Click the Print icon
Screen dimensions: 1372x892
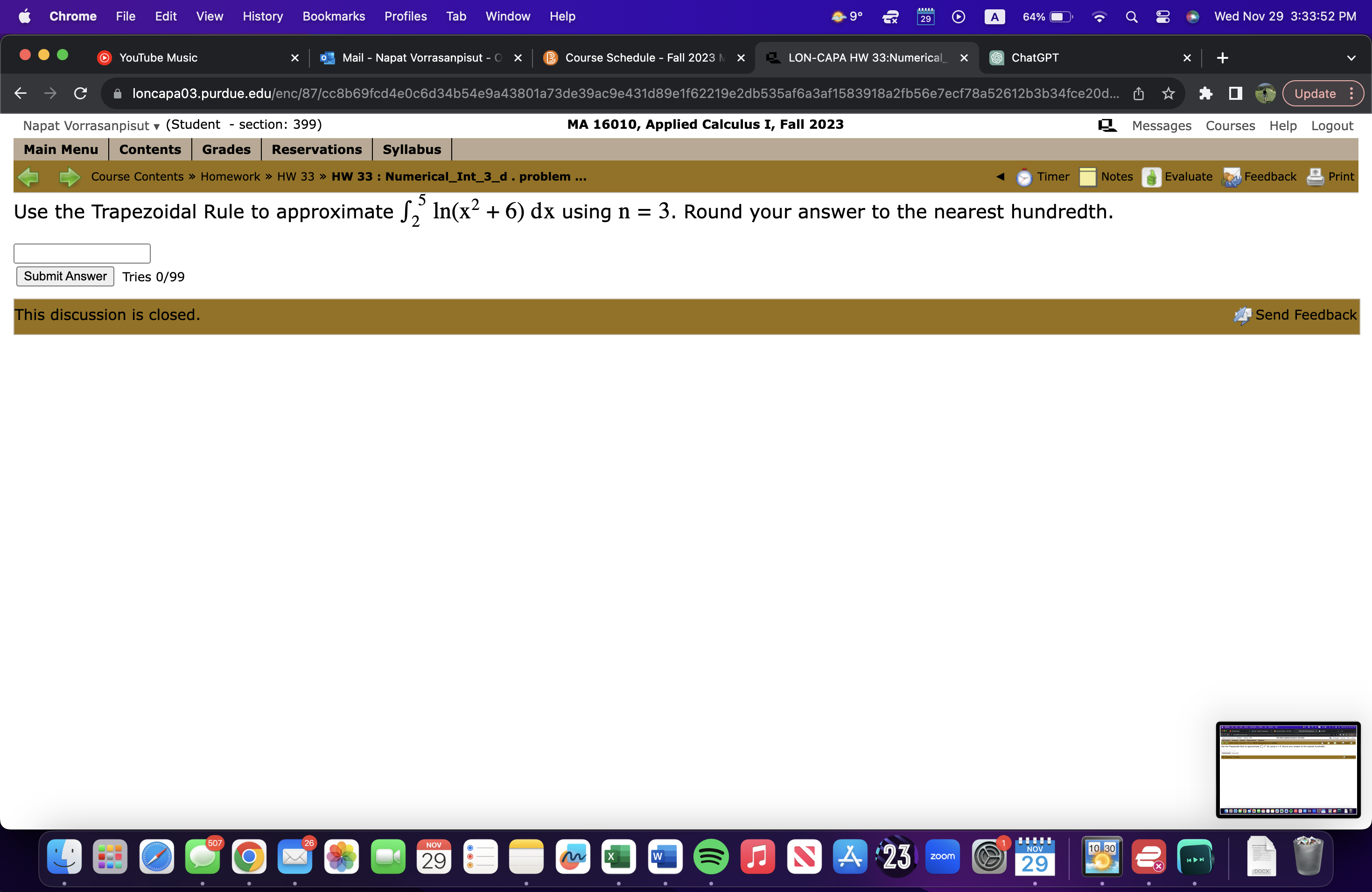click(1315, 177)
